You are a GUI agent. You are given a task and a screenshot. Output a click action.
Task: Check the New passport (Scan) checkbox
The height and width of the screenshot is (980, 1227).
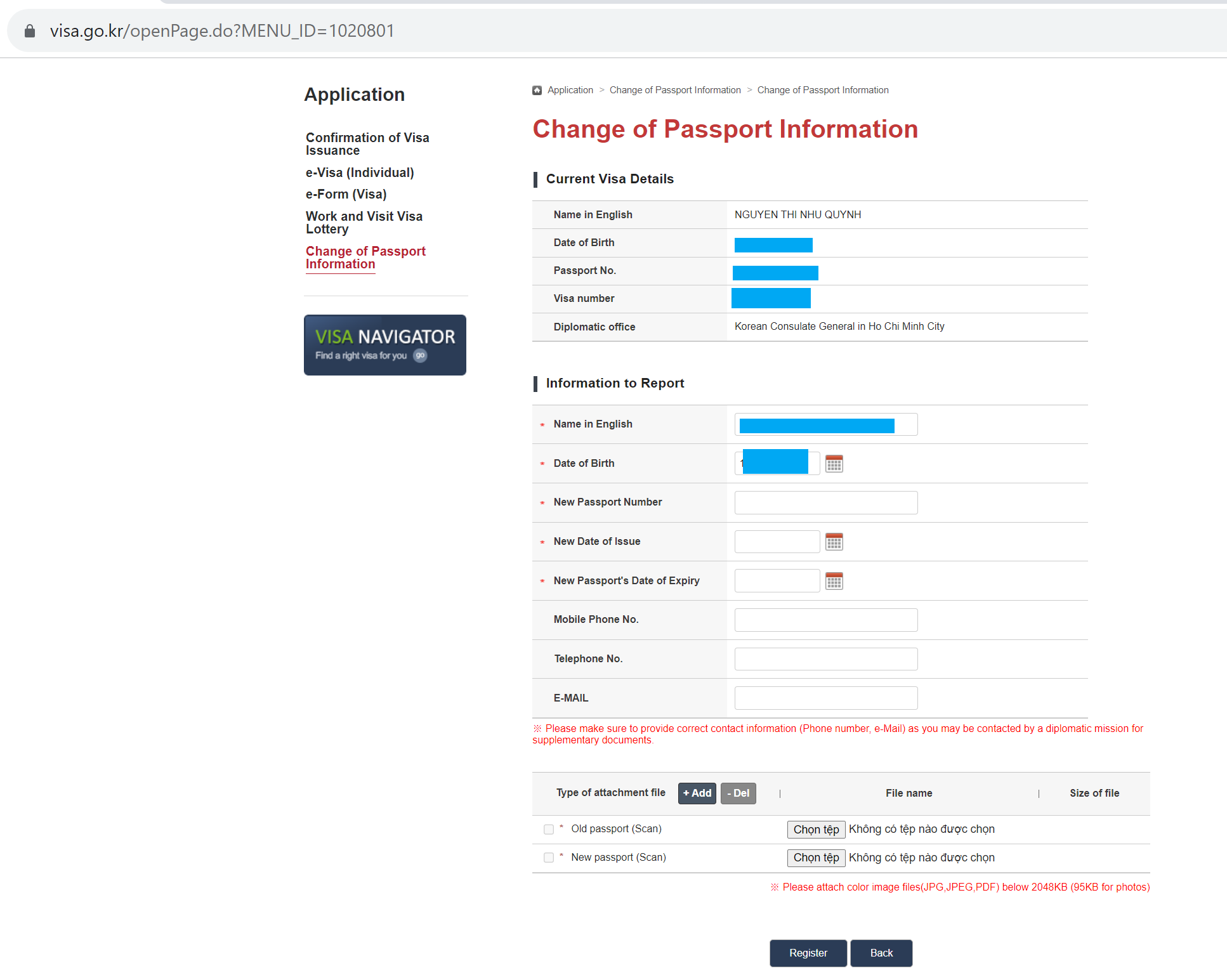(549, 858)
